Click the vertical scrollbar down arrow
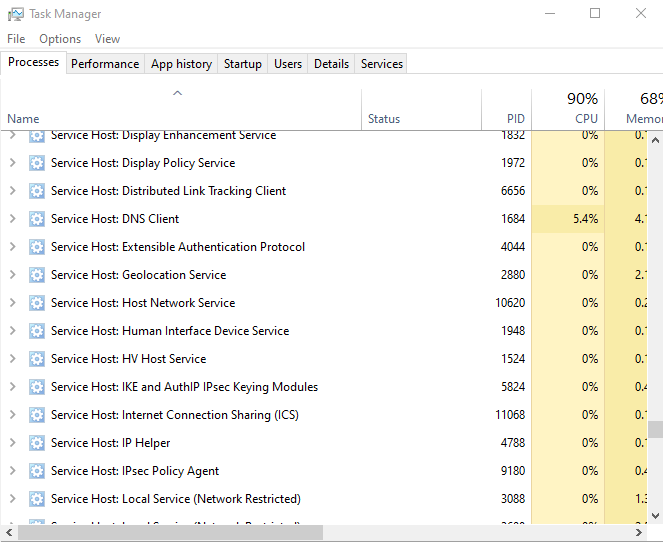 click(655, 515)
